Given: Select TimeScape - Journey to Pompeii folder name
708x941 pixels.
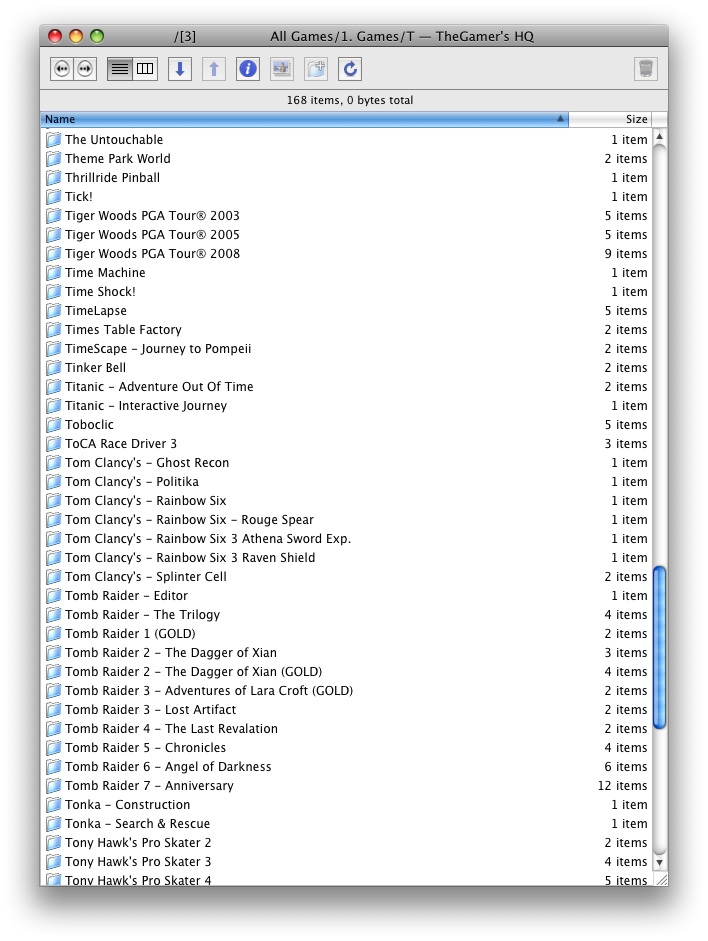Looking at the screenshot, I should pyautogui.click(x=158, y=349).
